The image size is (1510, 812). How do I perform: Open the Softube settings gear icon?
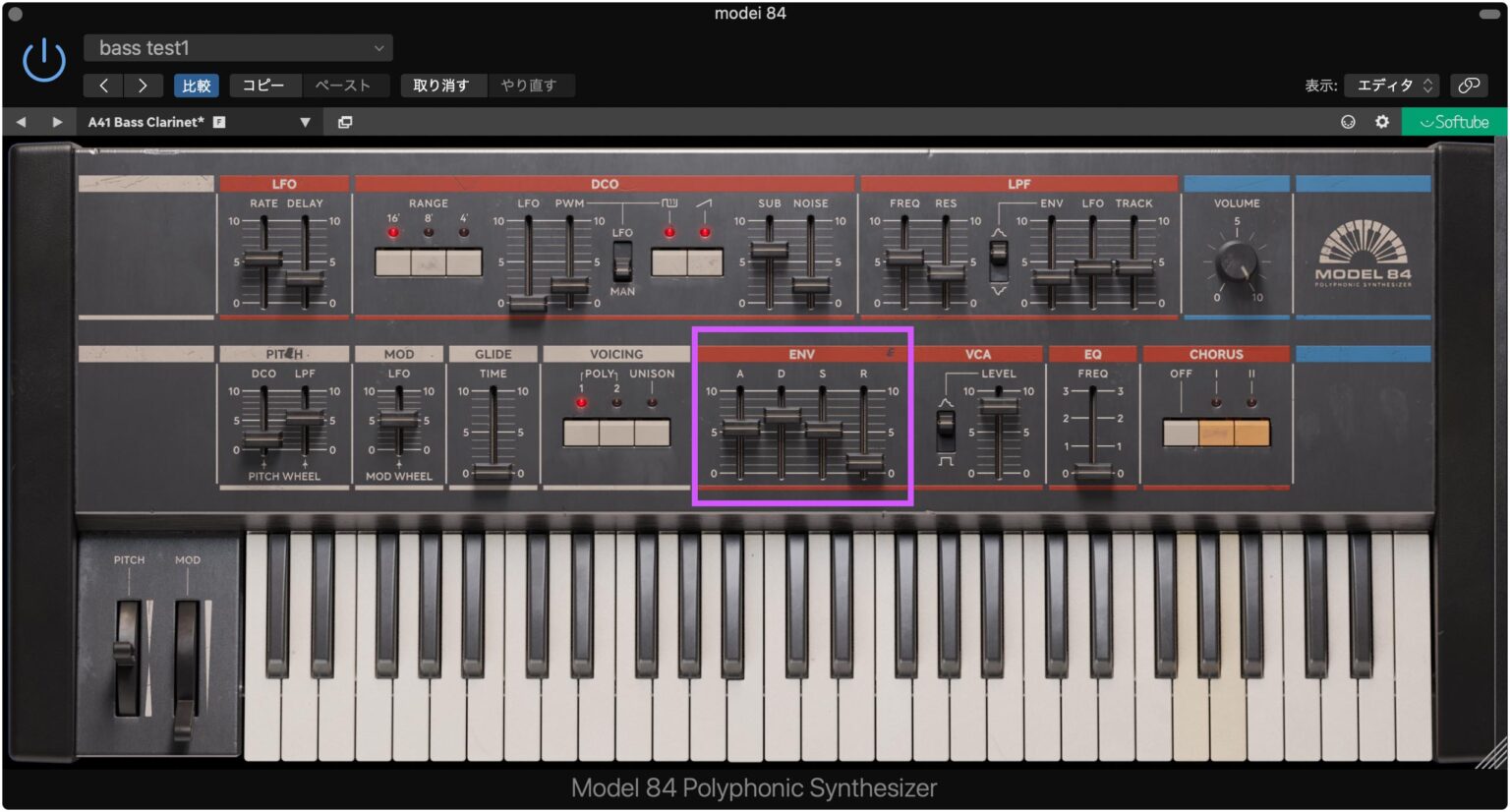pyautogui.click(x=1382, y=122)
